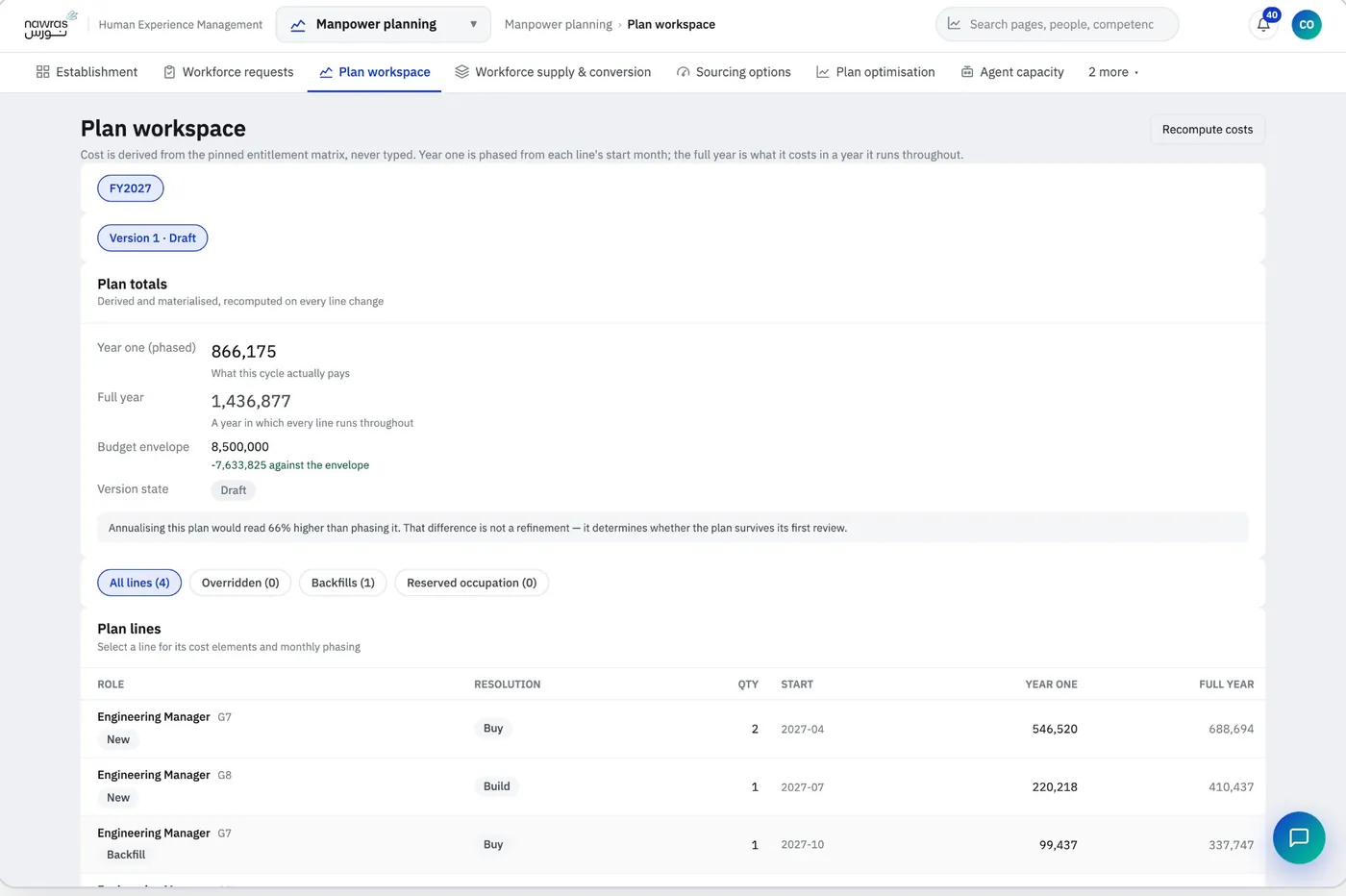Select the Version 1 · Draft chip
Screen dimensions: 1346x896
(153, 238)
